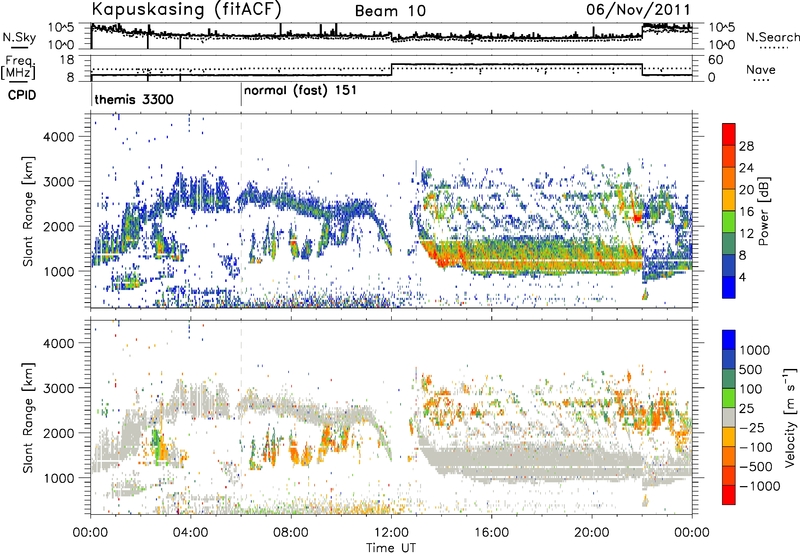
Task: Click 'Slant Range [km]' label on the power panel
Action: [x=28, y=211]
